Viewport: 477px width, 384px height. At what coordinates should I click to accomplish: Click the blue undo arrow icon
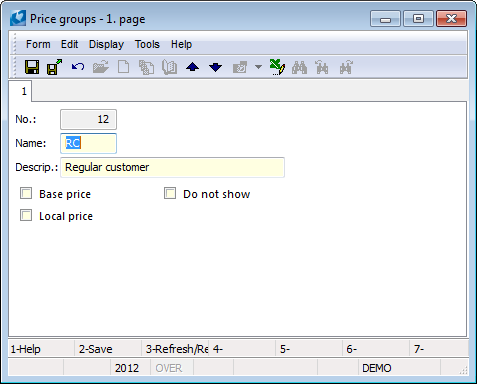(78, 67)
